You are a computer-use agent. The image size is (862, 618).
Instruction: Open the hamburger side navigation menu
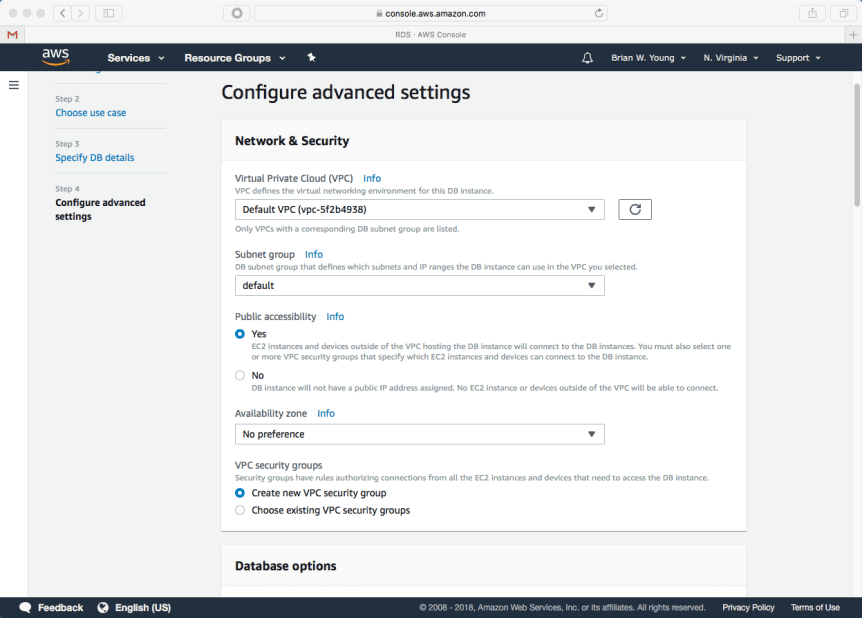[x=14, y=85]
